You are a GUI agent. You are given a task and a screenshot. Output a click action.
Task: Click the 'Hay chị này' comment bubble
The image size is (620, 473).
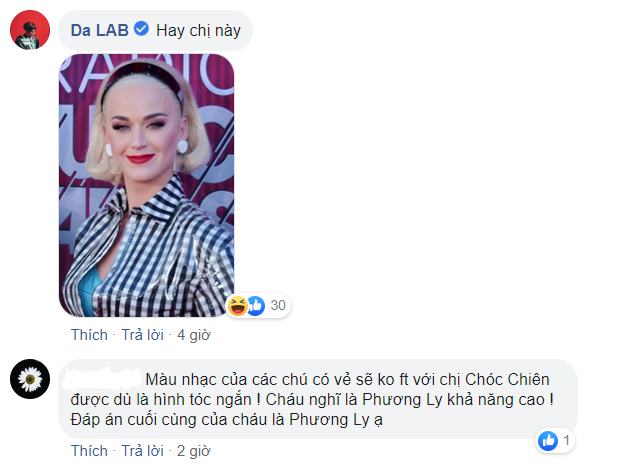(155, 30)
